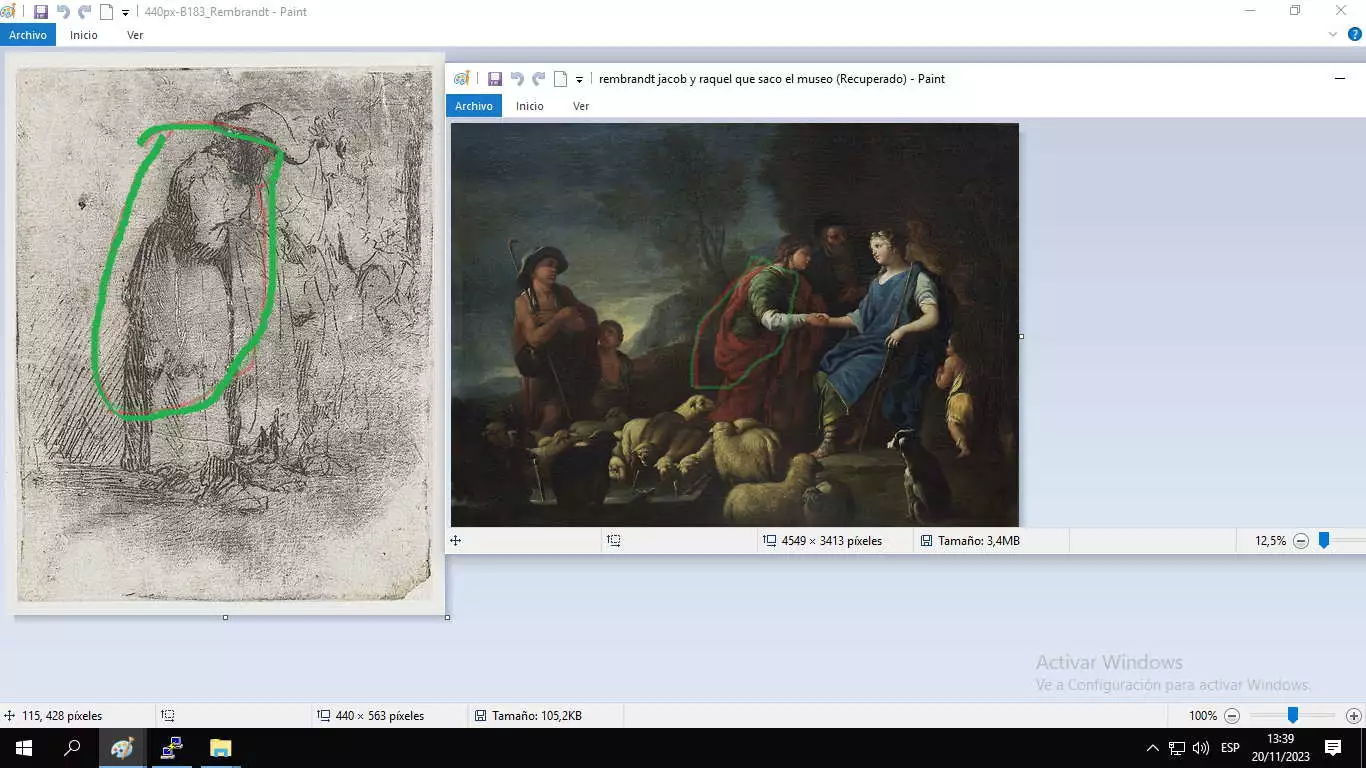The width and height of the screenshot is (1366, 768).
Task: Open volume control tray icon
Action: (x=1201, y=748)
